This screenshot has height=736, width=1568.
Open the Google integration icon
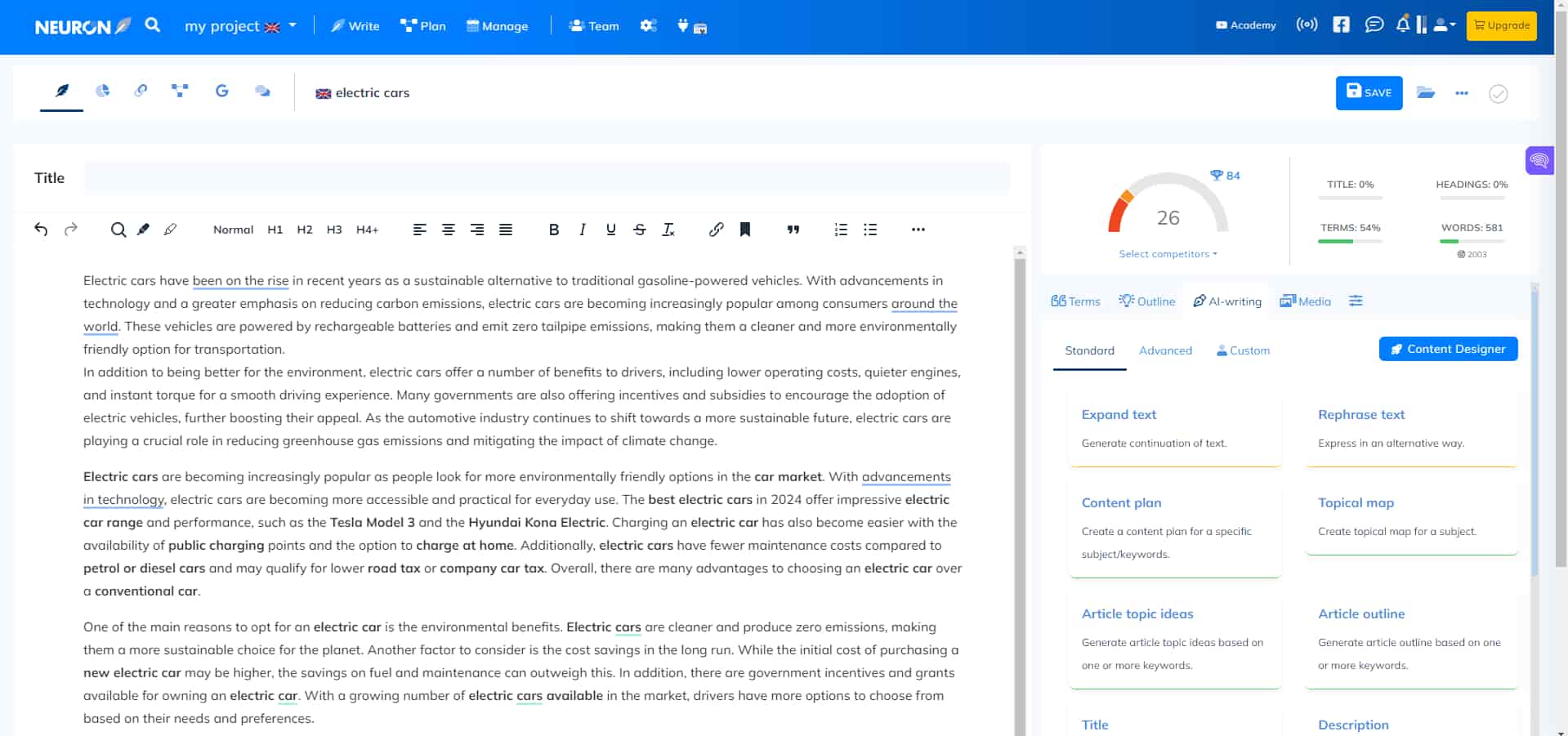click(221, 91)
